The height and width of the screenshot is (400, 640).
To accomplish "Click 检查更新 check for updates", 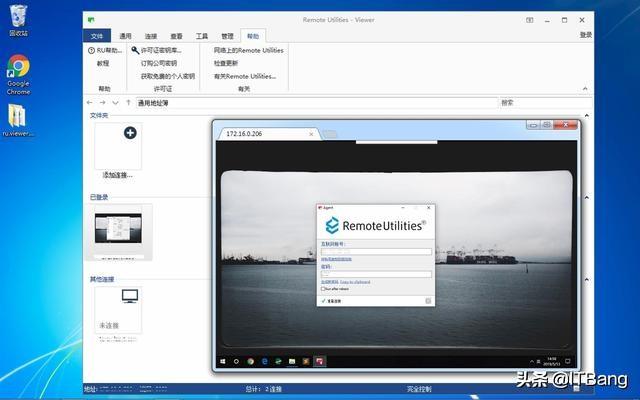I will 226,63.
